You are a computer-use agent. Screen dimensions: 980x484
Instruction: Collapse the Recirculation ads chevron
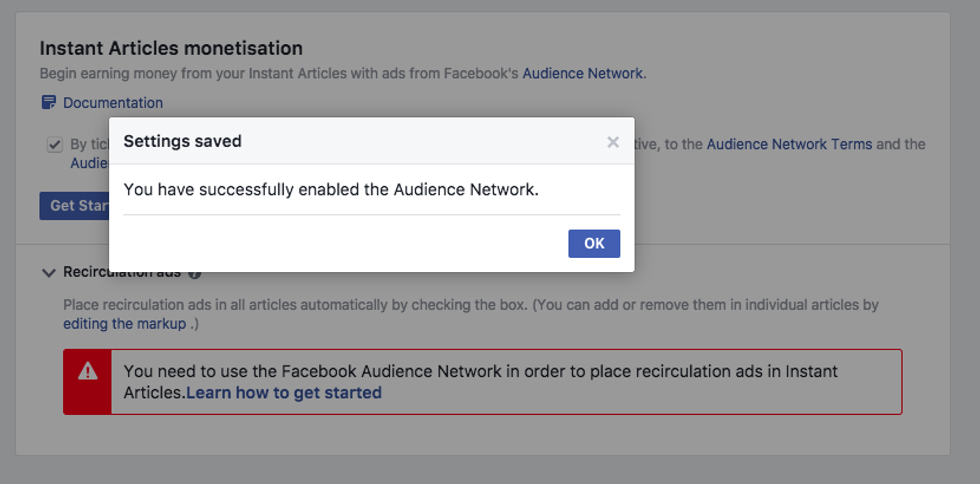click(x=48, y=272)
